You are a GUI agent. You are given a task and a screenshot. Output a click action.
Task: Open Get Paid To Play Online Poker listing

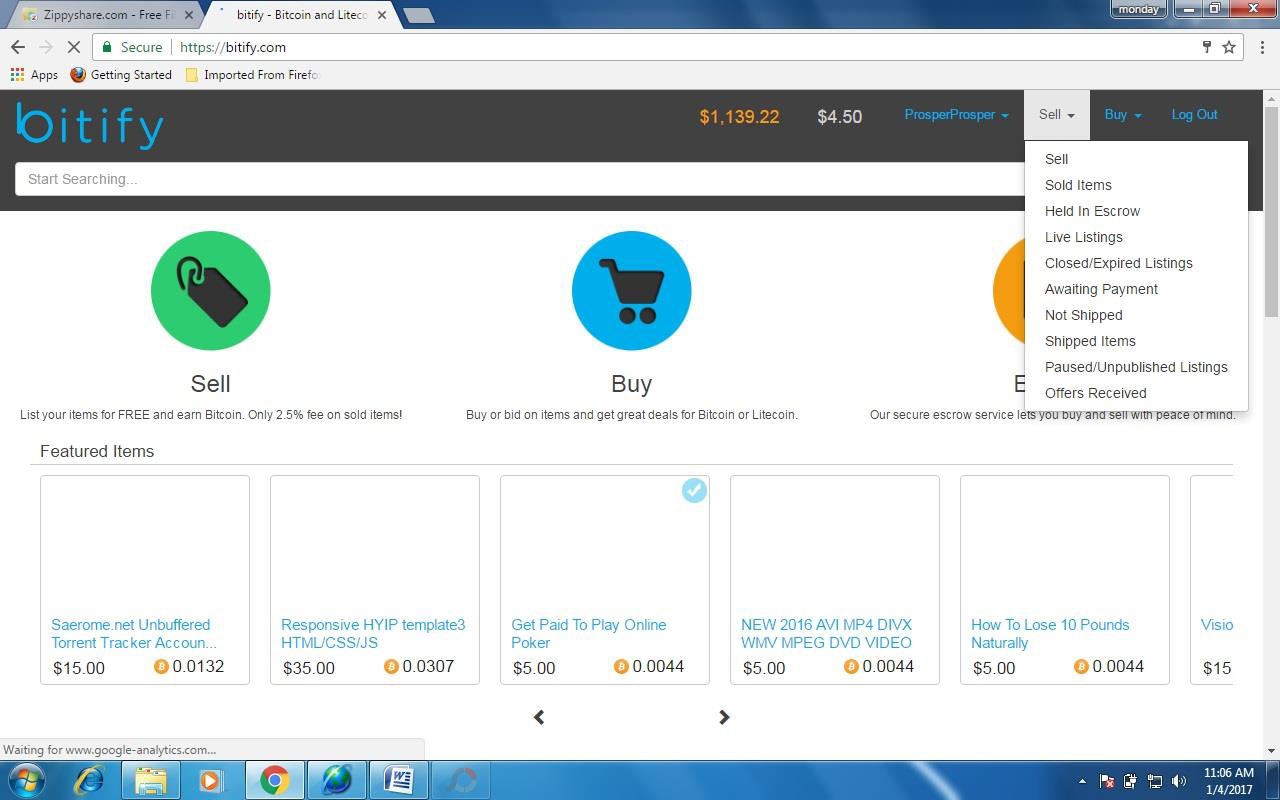(588, 634)
